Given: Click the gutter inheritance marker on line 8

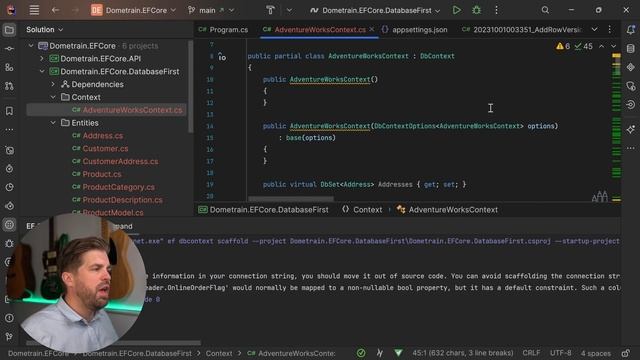Looking at the screenshot, I should [x=222, y=57].
